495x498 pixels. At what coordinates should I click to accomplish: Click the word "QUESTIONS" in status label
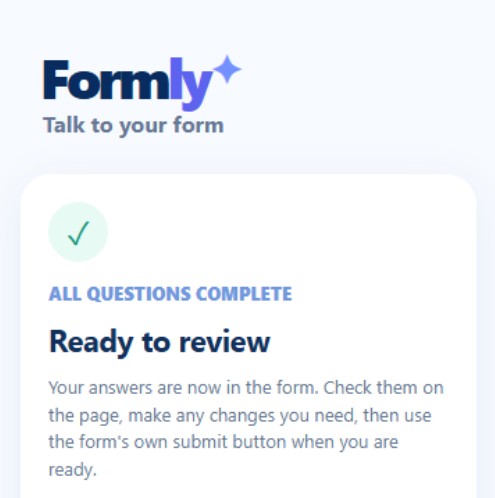pyautogui.click(x=139, y=294)
